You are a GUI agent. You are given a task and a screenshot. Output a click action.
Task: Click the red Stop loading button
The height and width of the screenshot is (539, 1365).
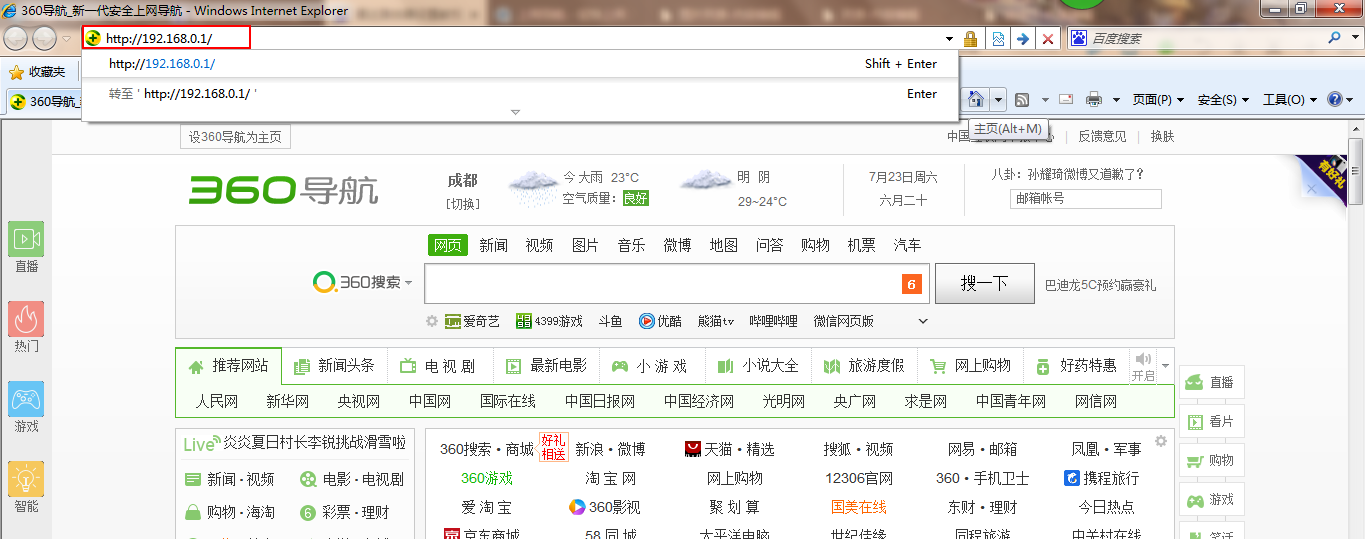point(1047,38)
